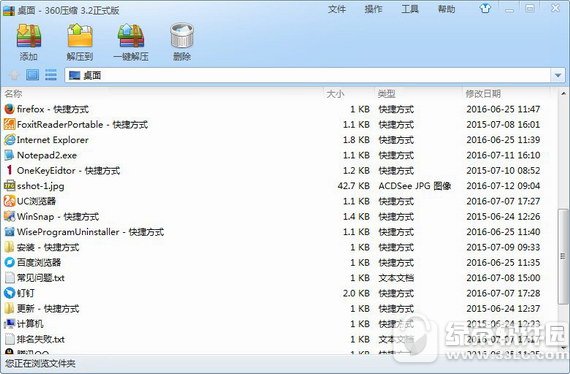
Task: Select the UC浏览器 icon
Action: point(9,201)
